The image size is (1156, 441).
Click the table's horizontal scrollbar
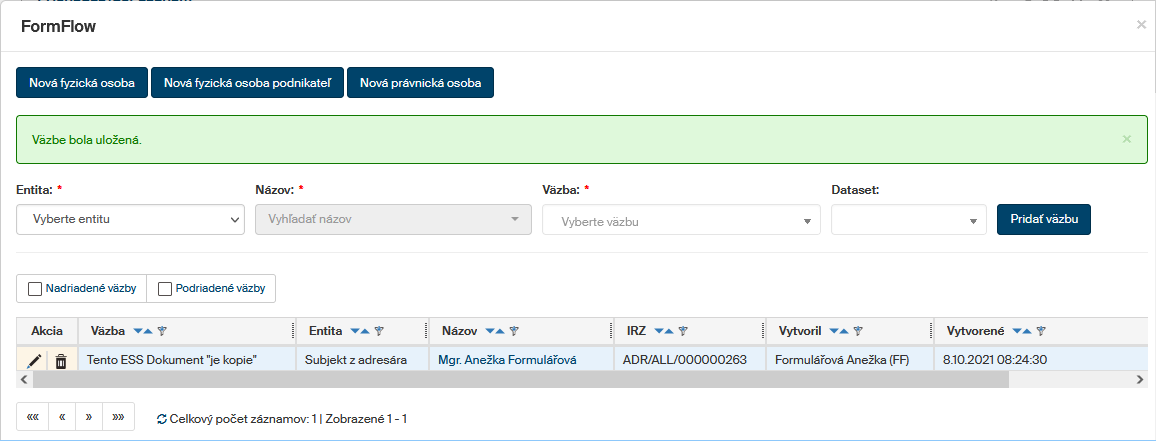[500, 380]
